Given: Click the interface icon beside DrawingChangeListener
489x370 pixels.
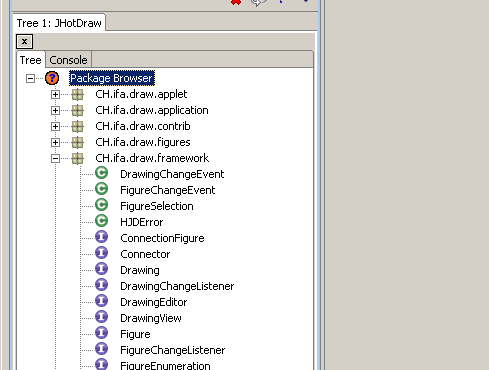Looking at the screenshot, I should click(101, 285).
